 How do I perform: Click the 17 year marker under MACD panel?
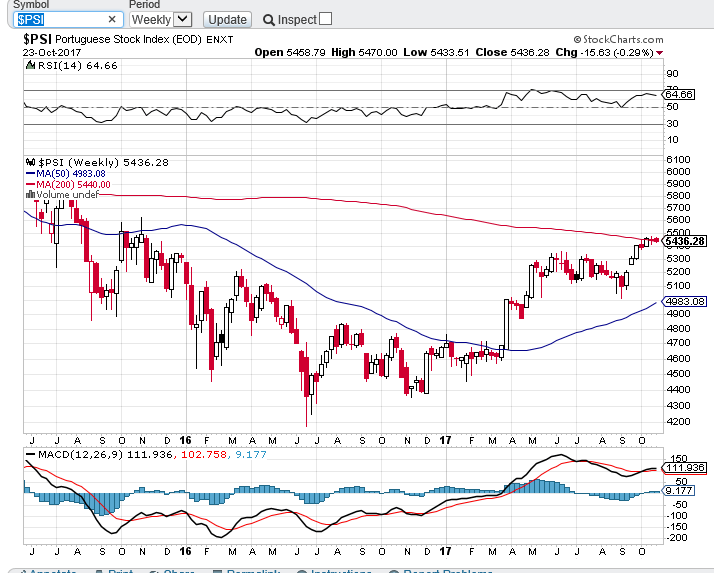pos(445,552)
